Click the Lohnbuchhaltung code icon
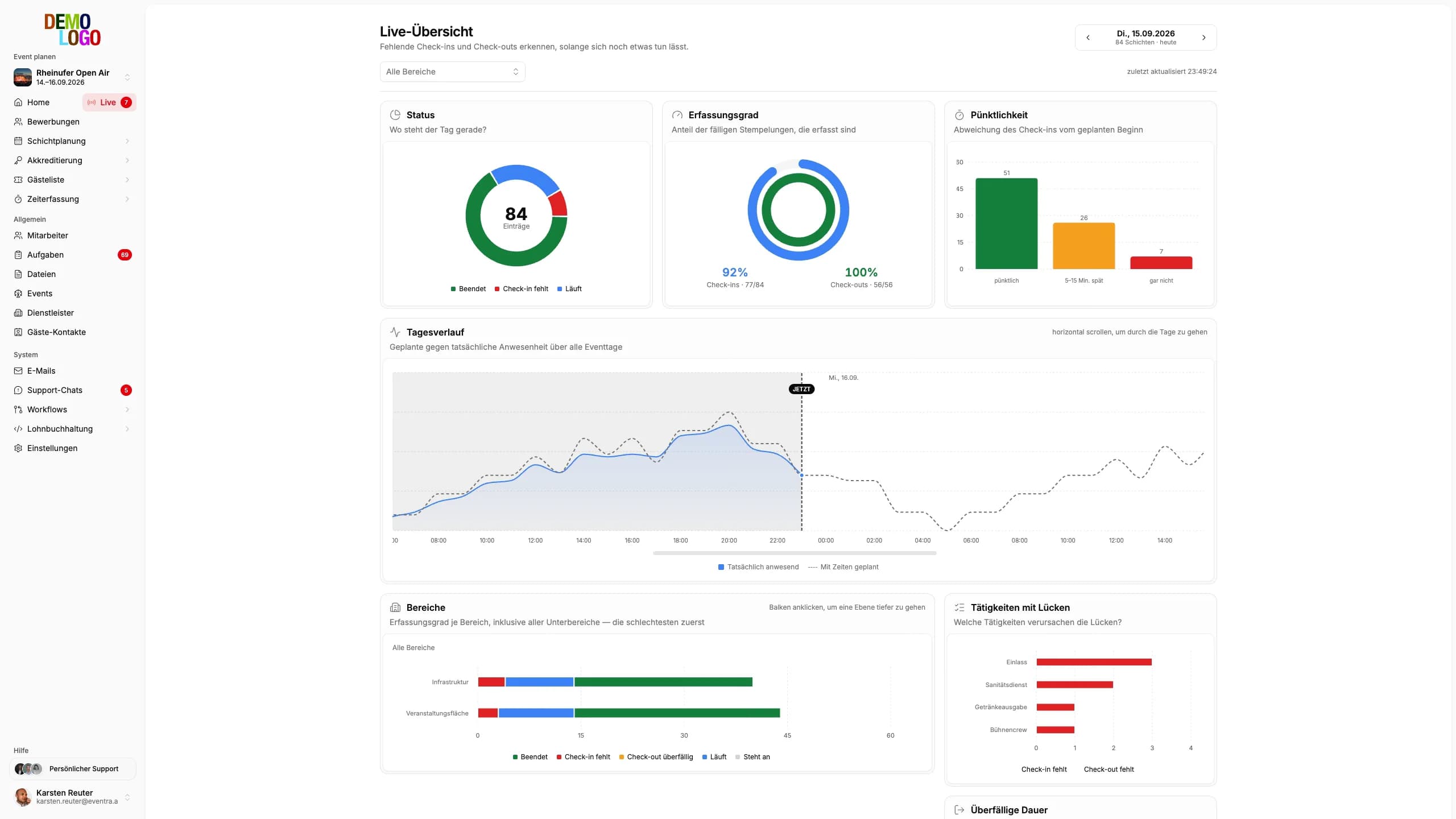Image resolution: width=1456 pixels, height=819 pixels. pos(18,429)
